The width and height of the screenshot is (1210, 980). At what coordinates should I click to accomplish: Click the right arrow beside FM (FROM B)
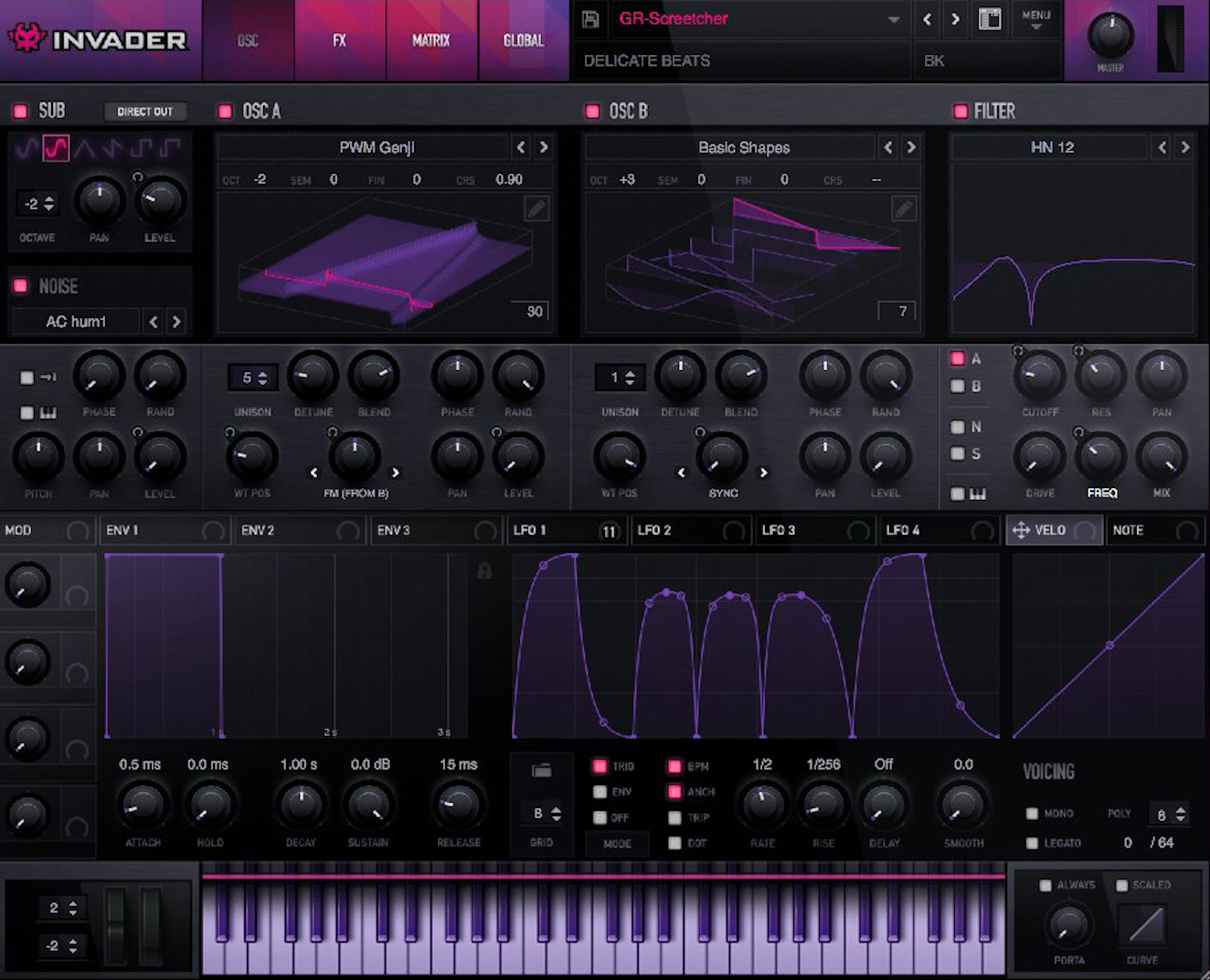(x=396, y=473)
